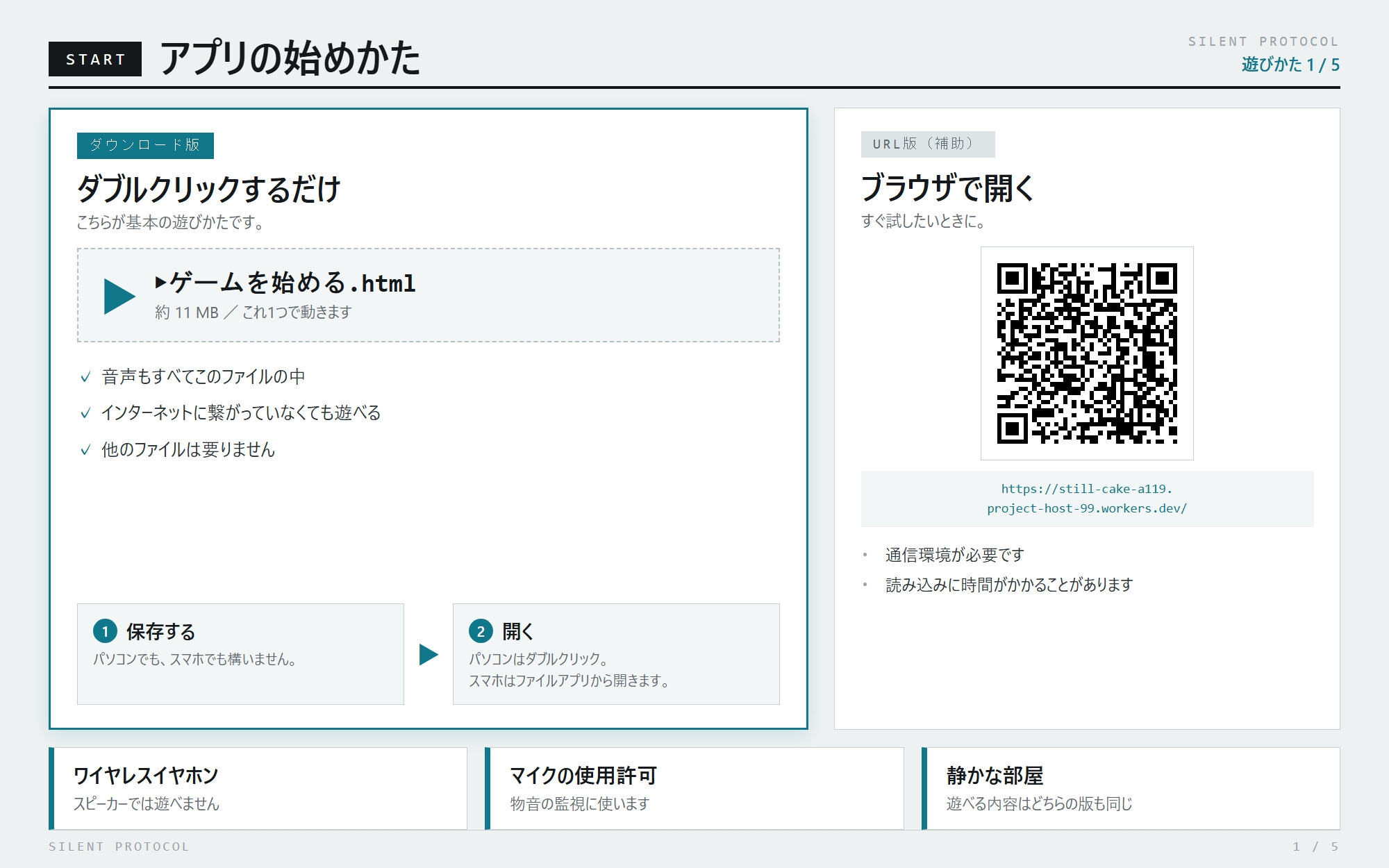Click the step 2 number badge
1389x868 pixels.
point(481,631)
